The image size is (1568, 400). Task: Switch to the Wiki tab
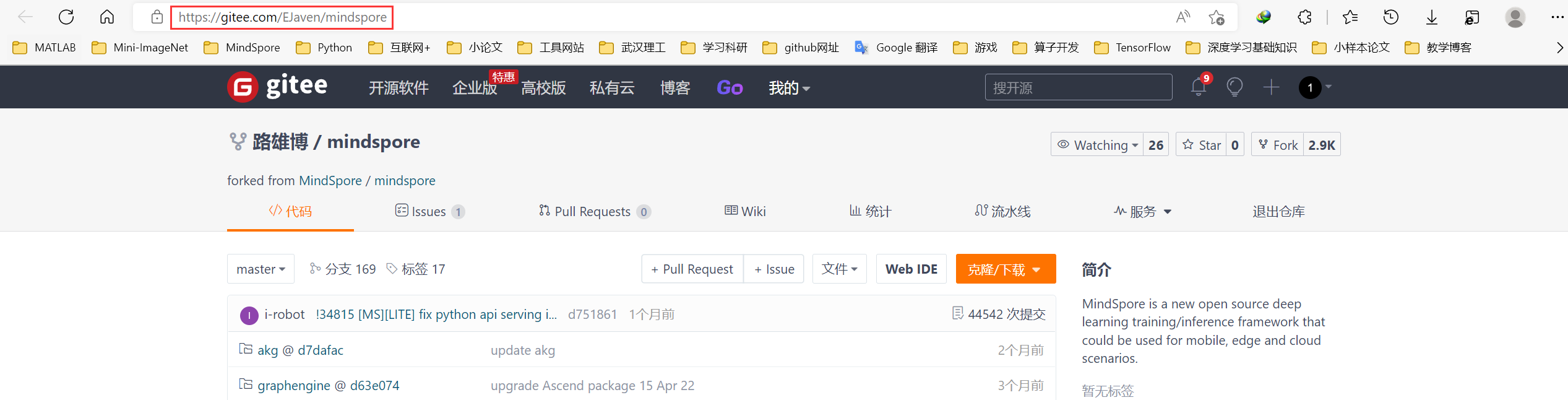pyautogui.click(x=745, y=211)
